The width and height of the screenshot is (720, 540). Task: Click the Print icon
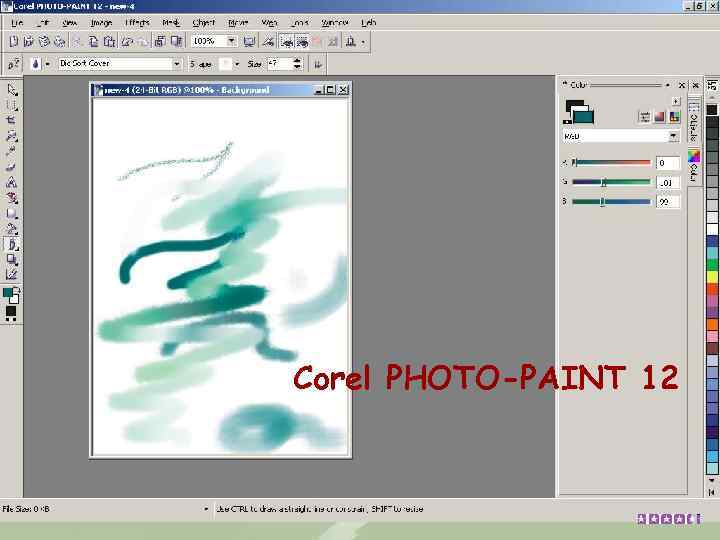(x=60, y=42)
